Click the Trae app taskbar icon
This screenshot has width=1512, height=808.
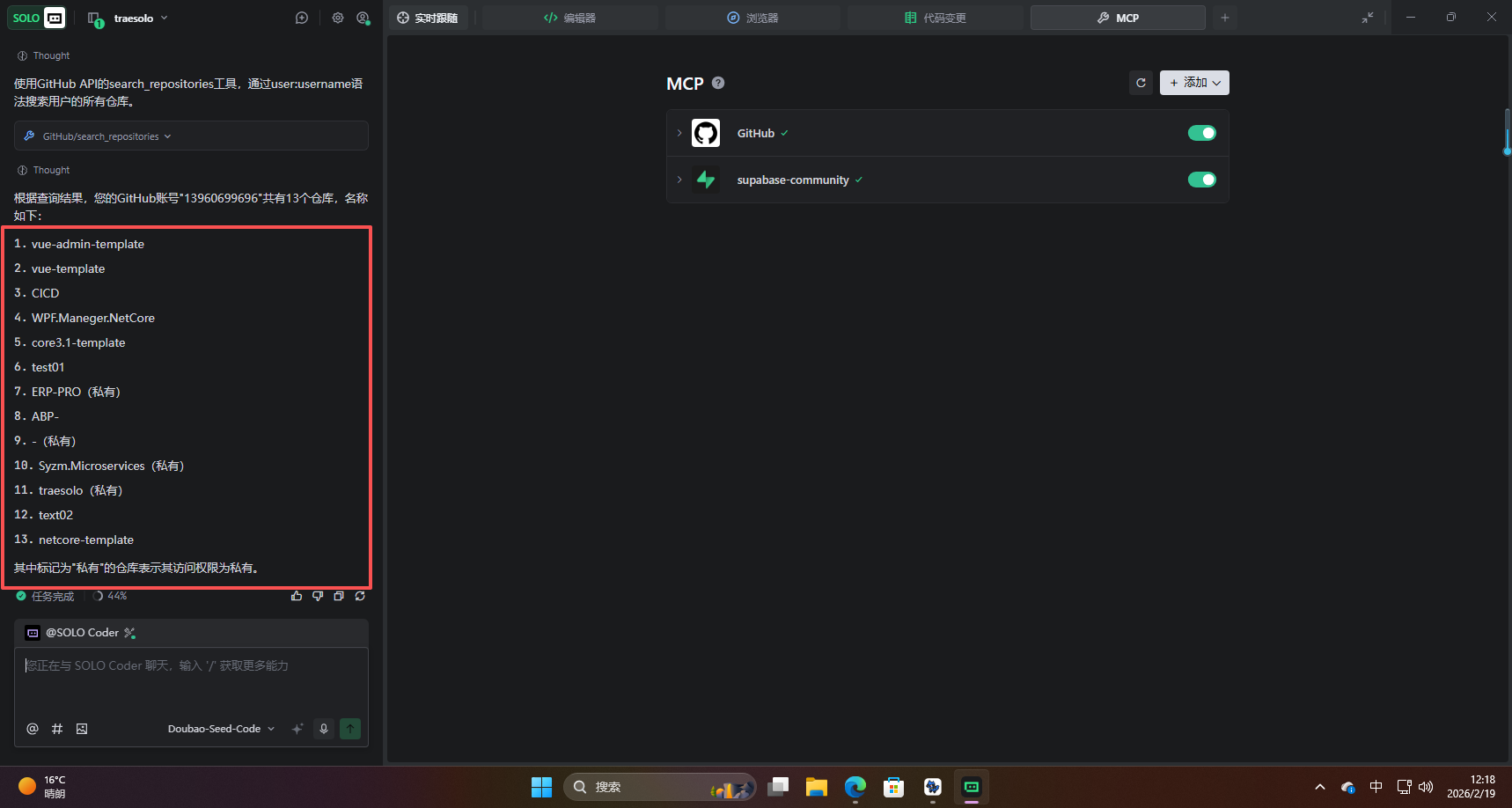coord(972,787)
